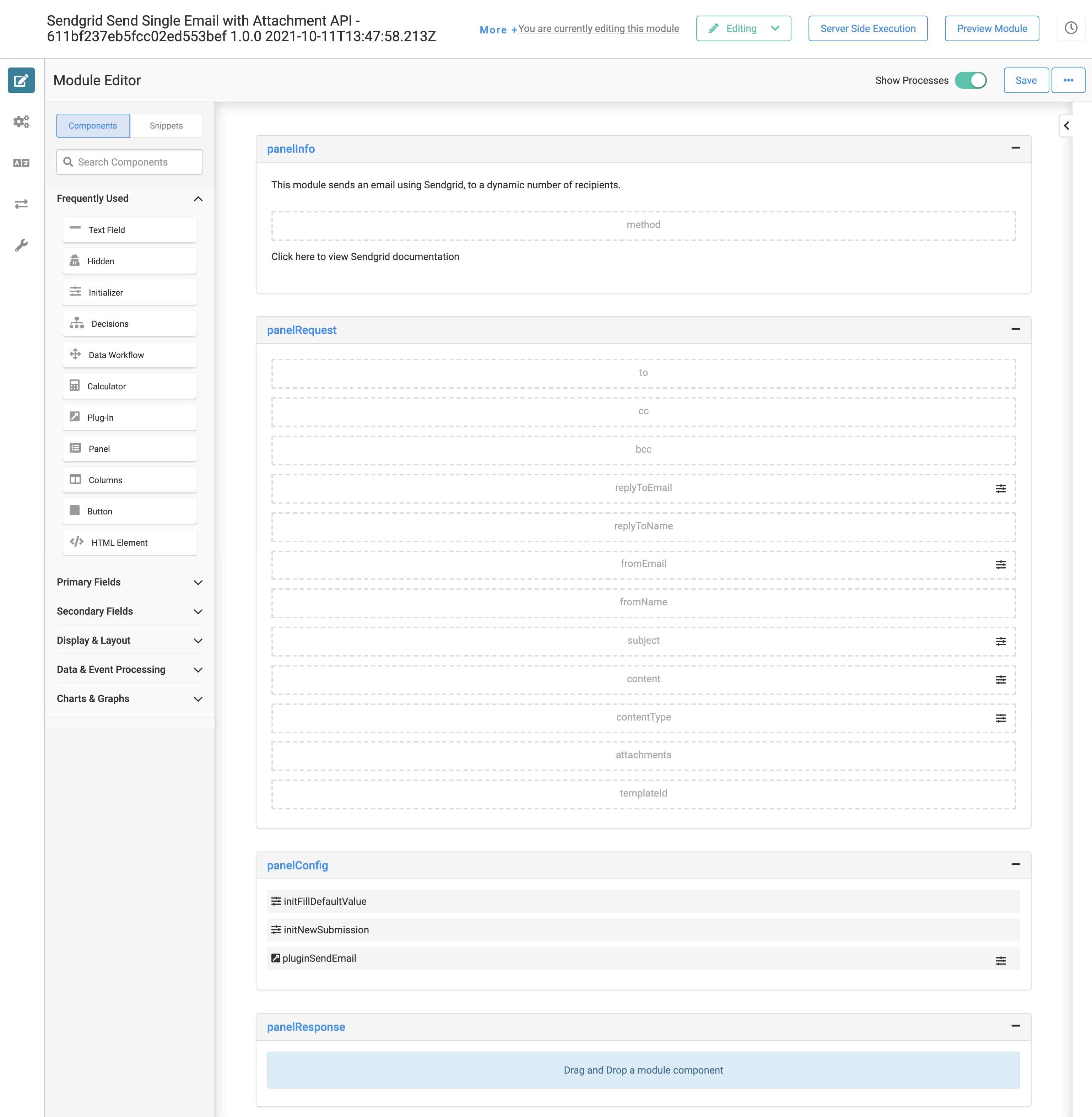Click the Button component icon
Screen dimensions: 1092x1117
75,511
